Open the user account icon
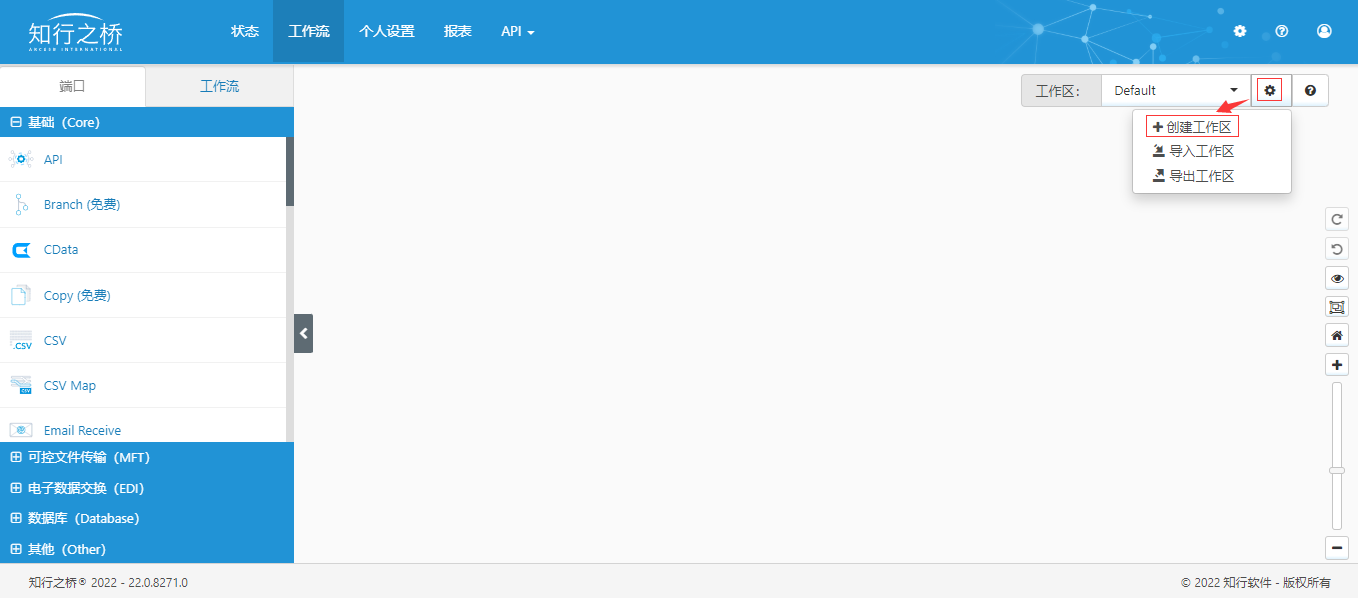This screenshot has height=598, width=1358. (x=1325, y=31)
